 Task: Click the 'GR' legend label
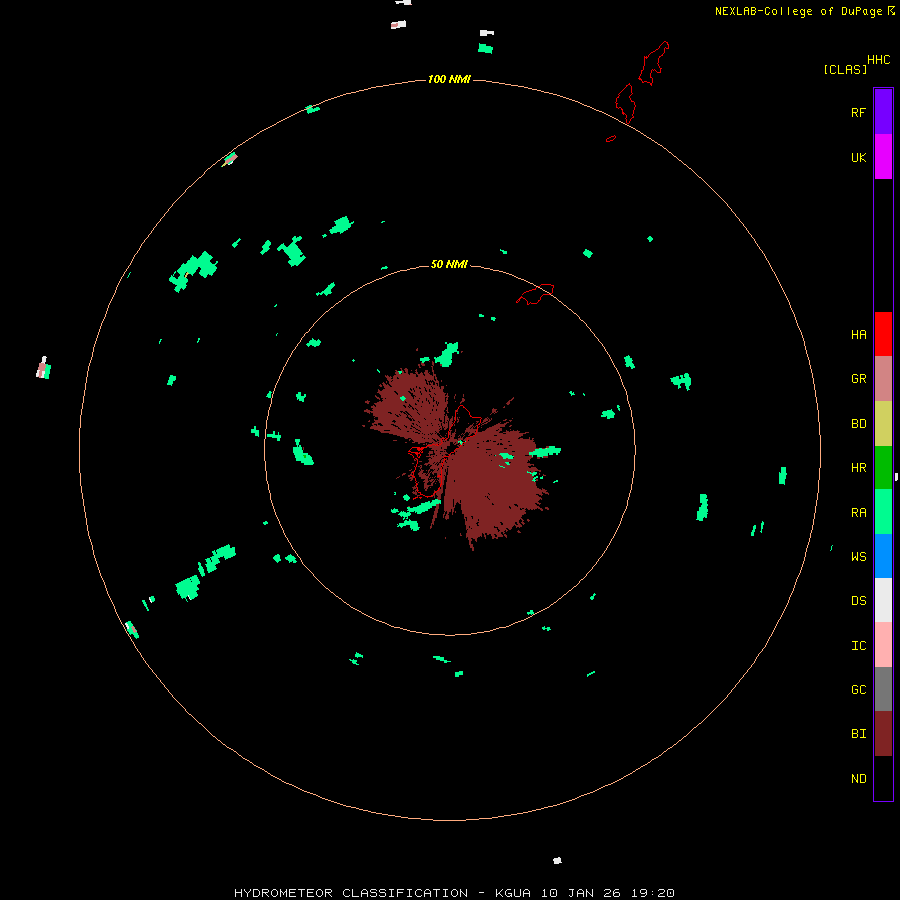pyautogui.click(x=858, y=379)
